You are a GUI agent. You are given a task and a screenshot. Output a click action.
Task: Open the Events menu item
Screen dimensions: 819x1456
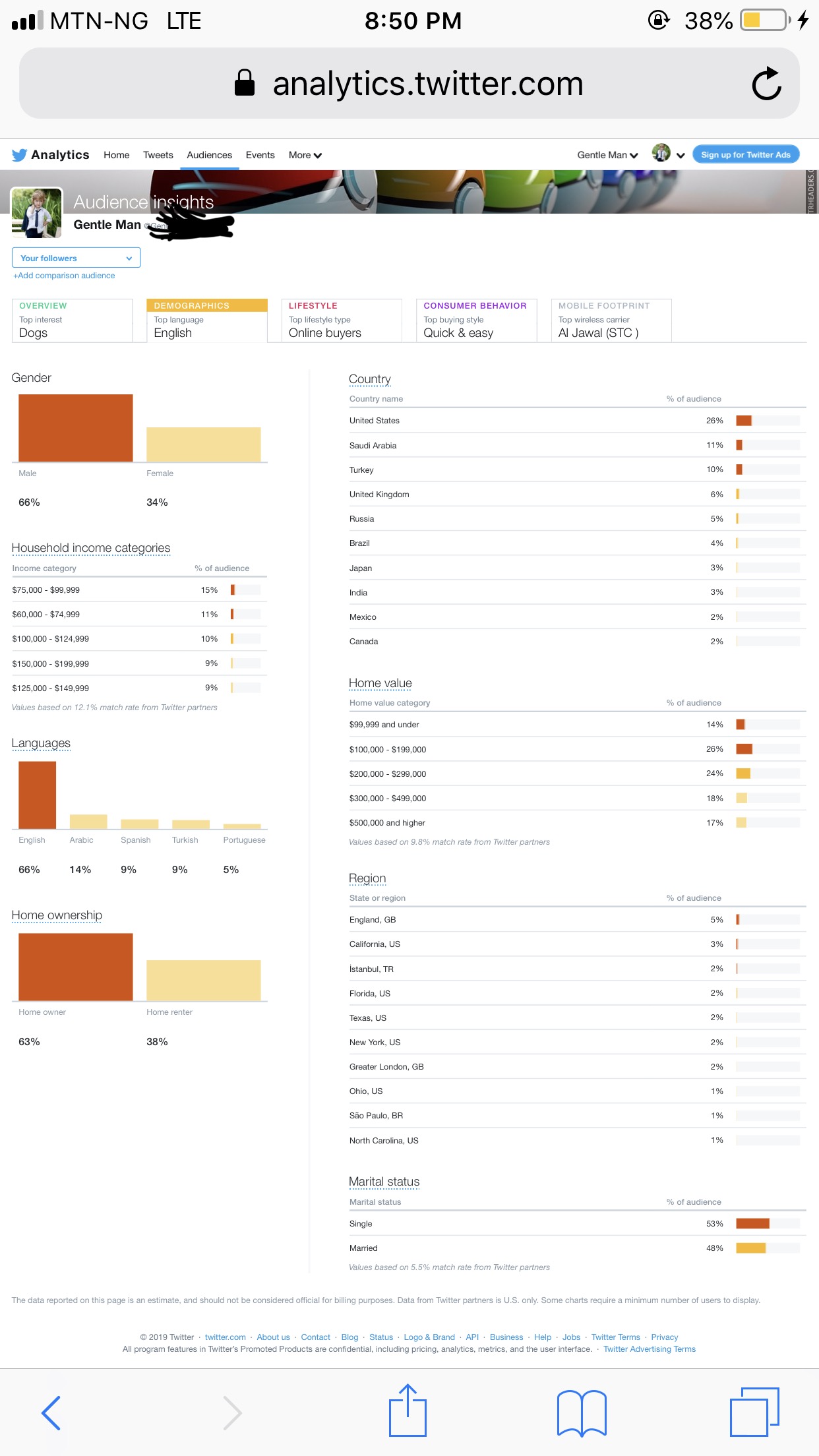coord(260,155)
